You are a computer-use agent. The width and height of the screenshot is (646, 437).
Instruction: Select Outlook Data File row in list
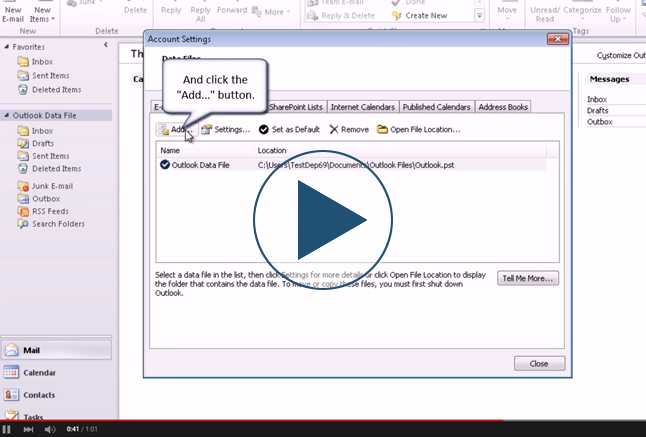(351, 165)
